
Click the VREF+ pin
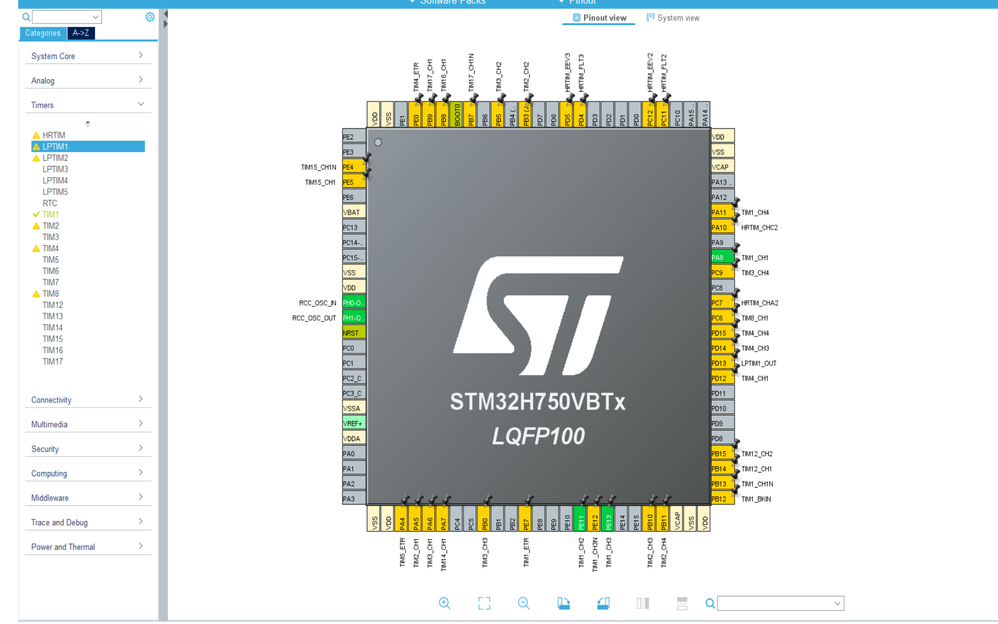(x=354, y=423)
